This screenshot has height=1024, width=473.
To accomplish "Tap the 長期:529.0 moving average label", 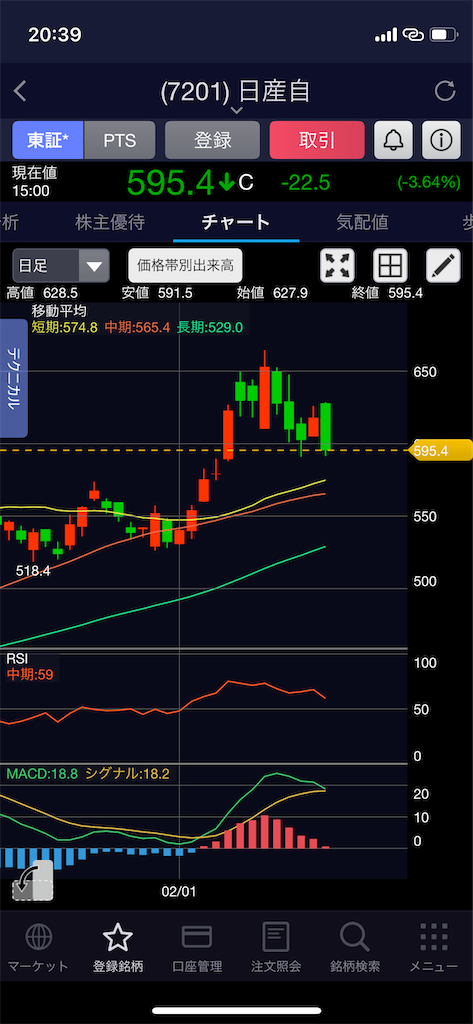I will 210,327.
